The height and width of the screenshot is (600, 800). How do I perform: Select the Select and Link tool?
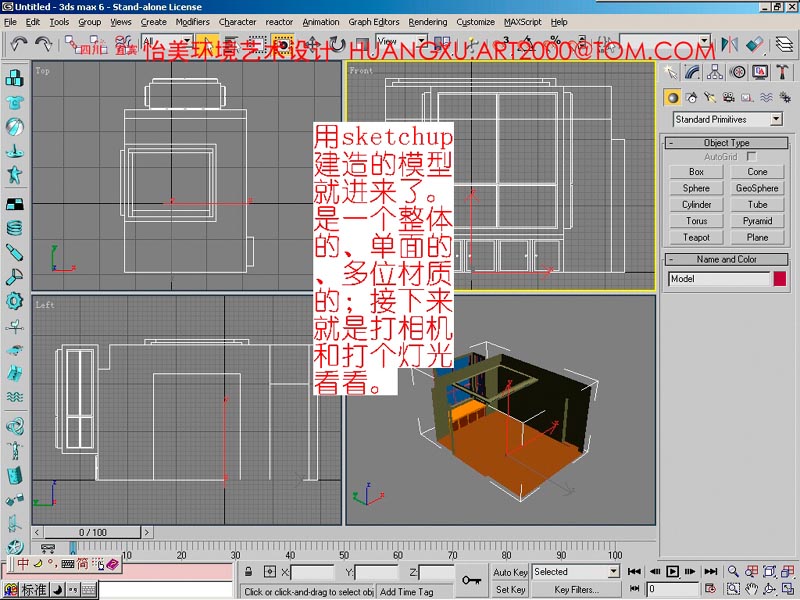click(71, 44)
